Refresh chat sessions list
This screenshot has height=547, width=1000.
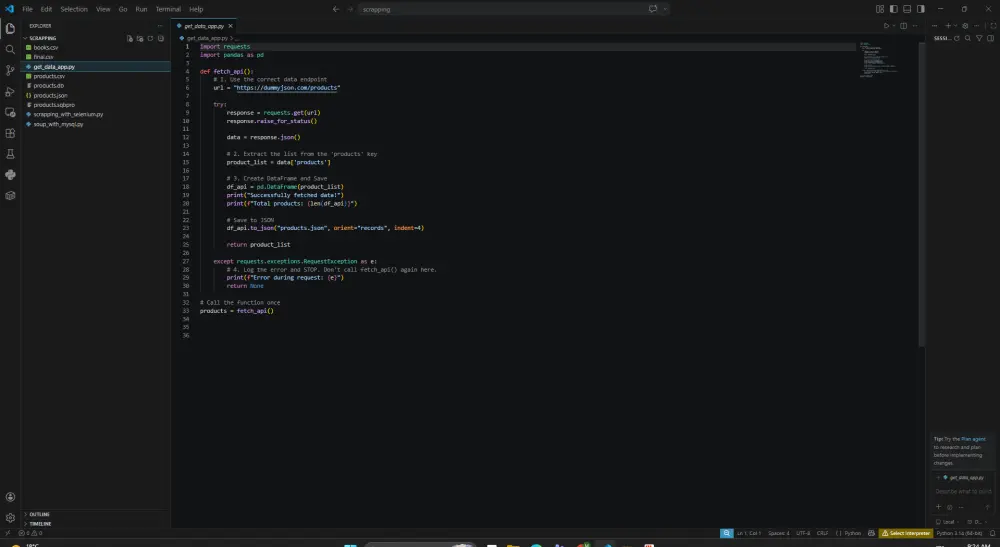pyautogui.click(x=957, y=38)
